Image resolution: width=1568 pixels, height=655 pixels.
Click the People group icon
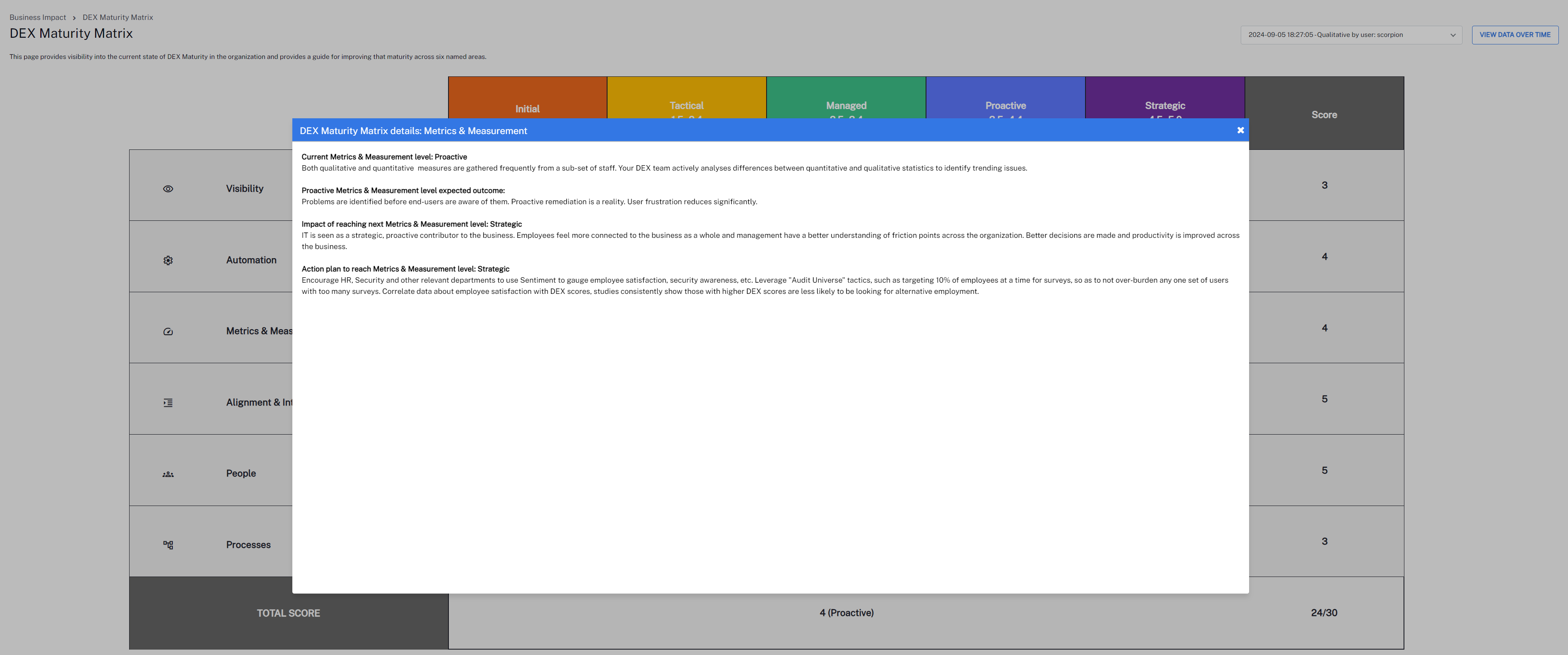[x=168, y=474]
